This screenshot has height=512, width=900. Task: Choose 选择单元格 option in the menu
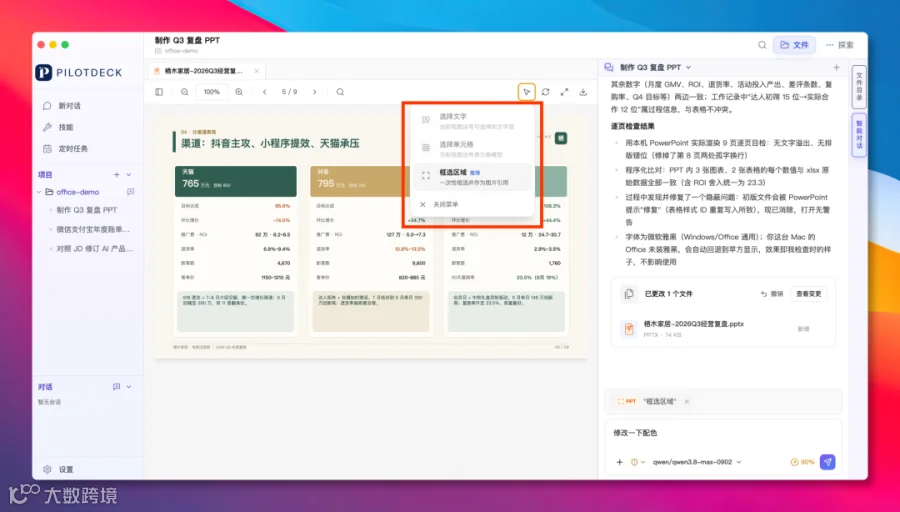472,149
